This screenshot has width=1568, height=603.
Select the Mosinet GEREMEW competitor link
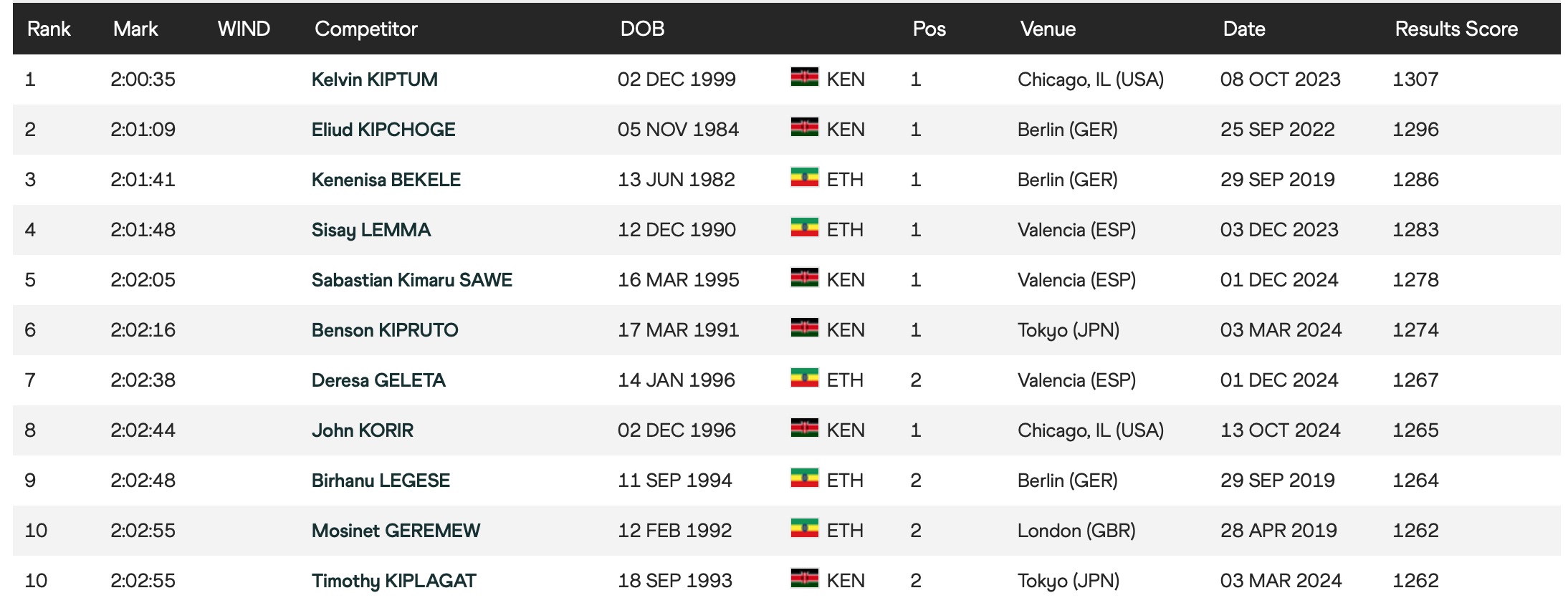coord(396,531)
